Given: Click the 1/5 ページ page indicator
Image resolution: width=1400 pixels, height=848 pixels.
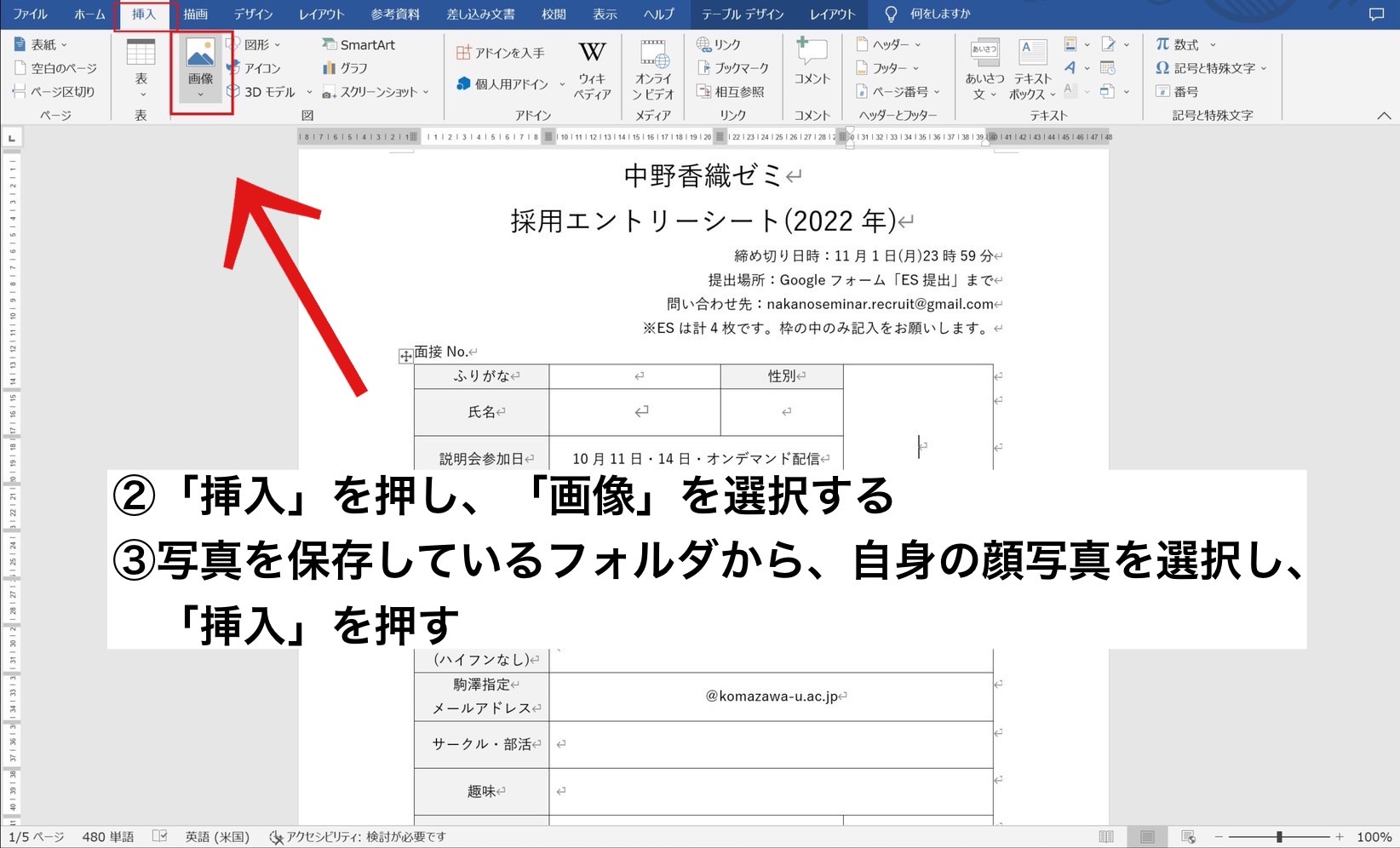Looking at the screenshot, I should (37, 837).
